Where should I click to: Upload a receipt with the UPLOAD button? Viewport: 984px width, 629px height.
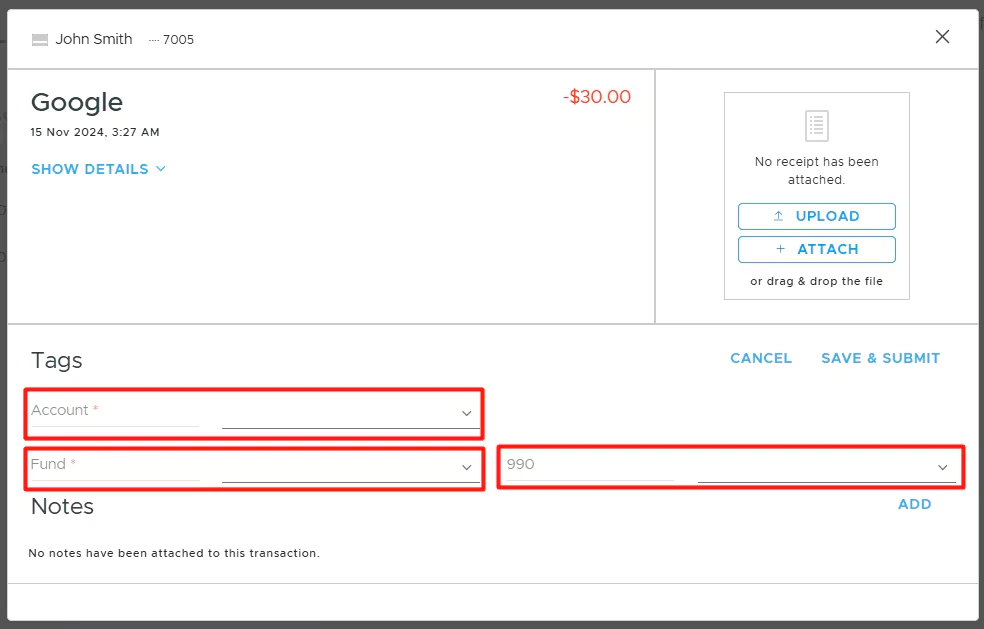coord(816,216)
